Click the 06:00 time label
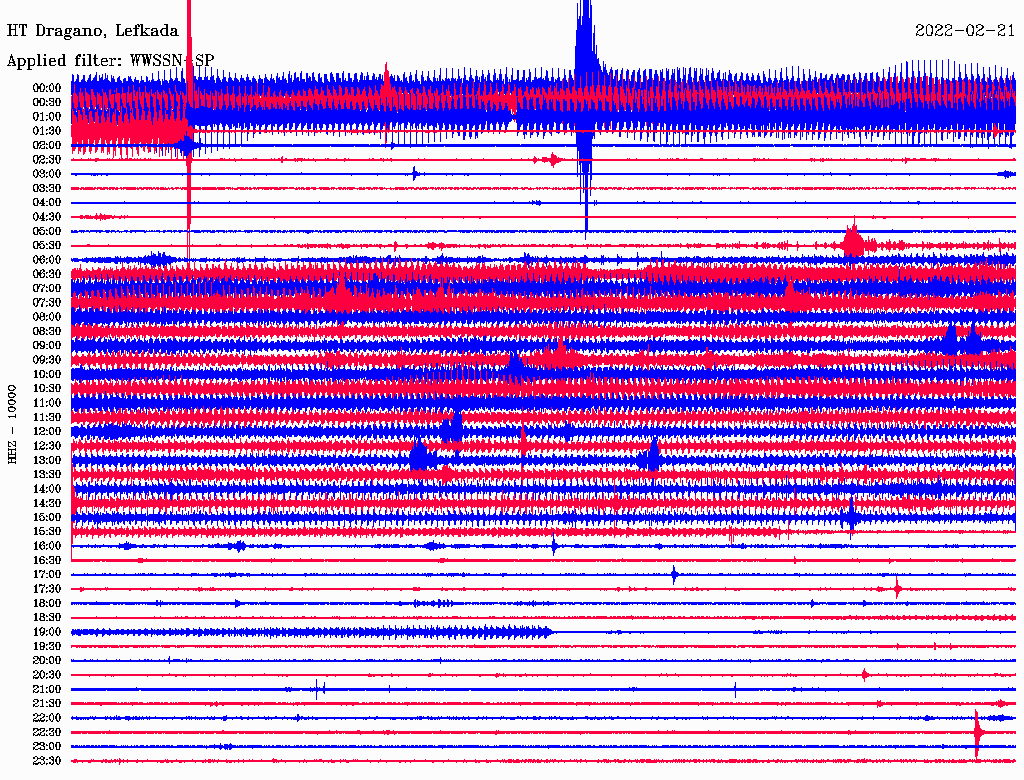1024x780 pixels. click(x=47, y=260)
